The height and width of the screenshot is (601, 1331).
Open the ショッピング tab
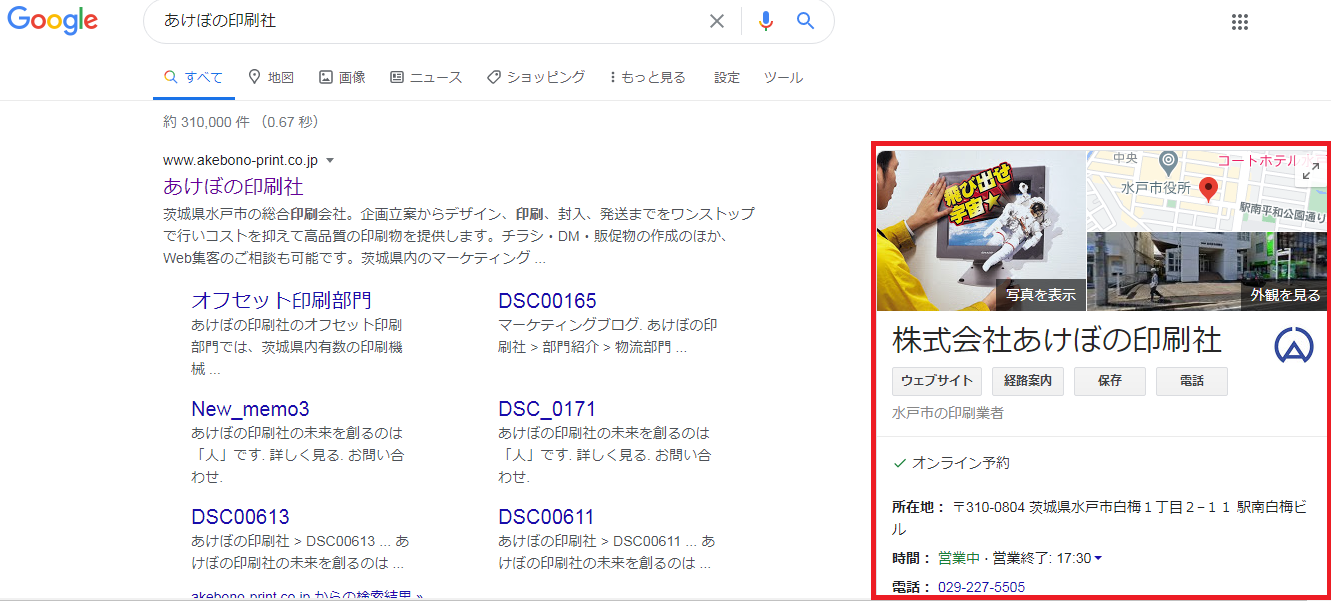click(x=536, y=77)
